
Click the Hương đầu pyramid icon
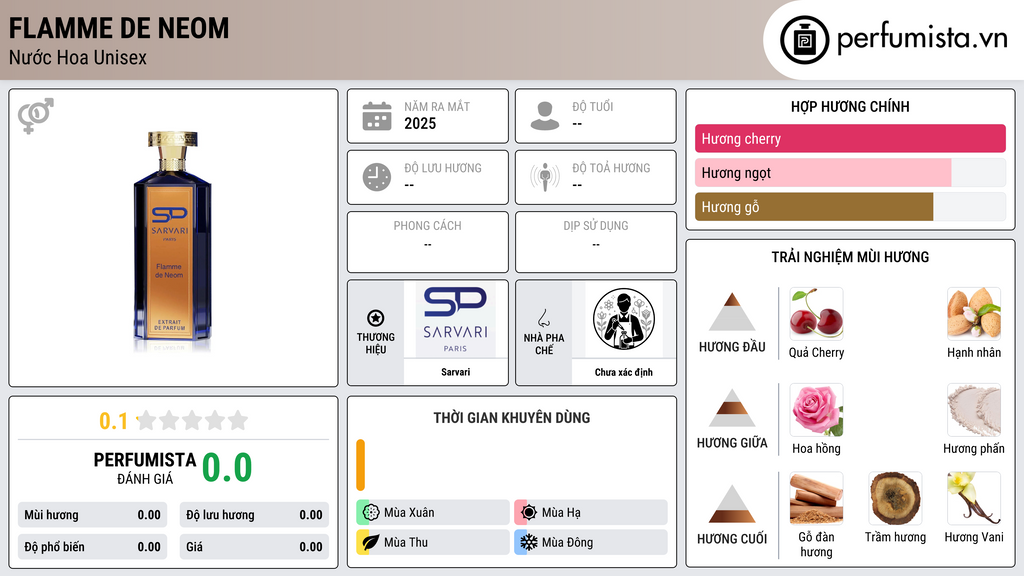732,312
